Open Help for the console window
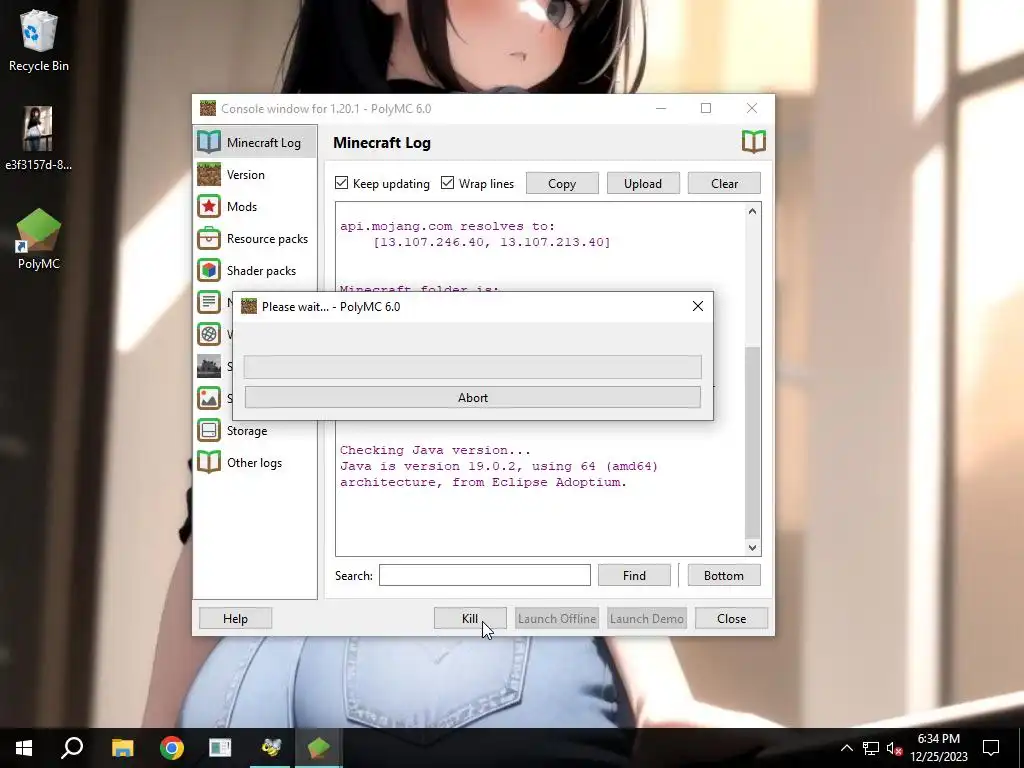 tap(235, 618)
